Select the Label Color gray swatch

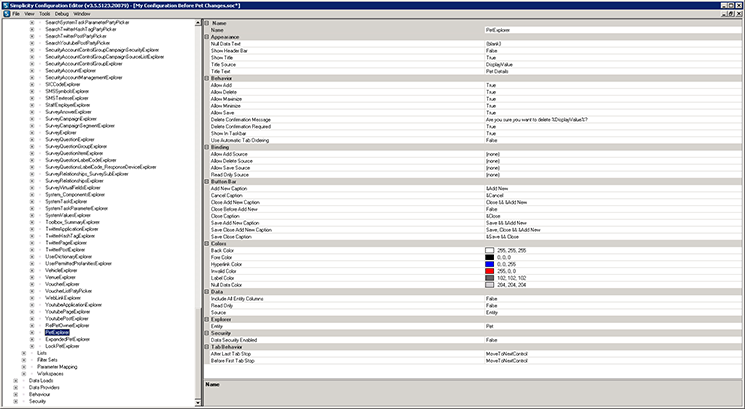click(x=489, y=278)
